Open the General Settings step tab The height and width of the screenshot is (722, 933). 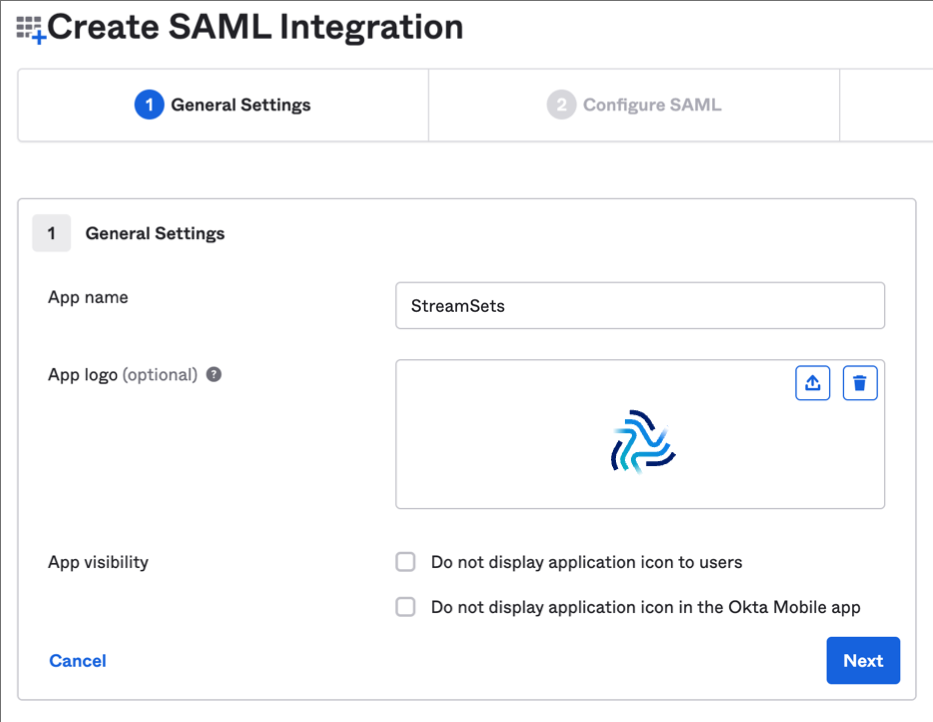pos(223,105)
